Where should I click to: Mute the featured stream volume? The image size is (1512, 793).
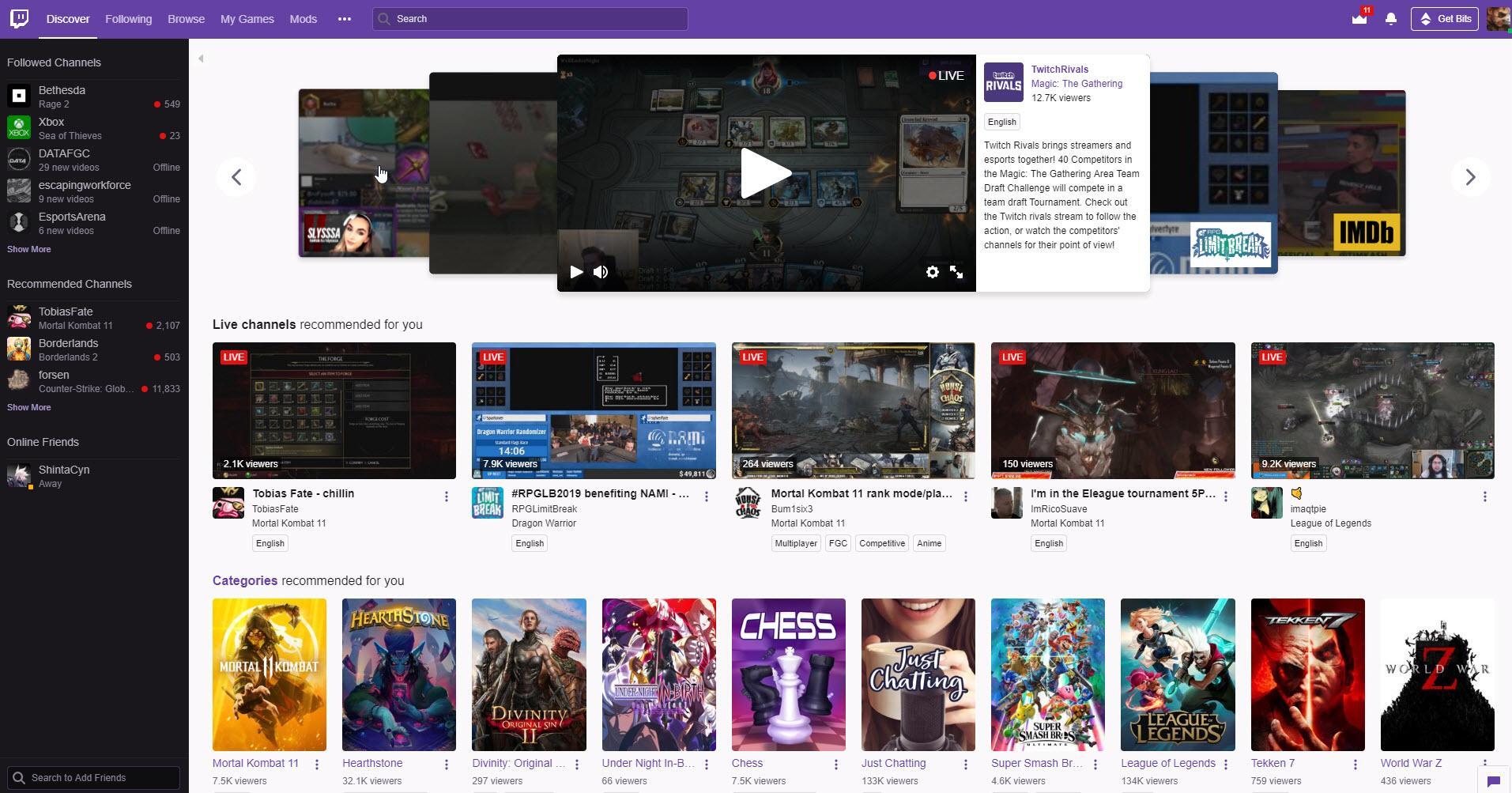pyautogui.click(x=601, y=272)
